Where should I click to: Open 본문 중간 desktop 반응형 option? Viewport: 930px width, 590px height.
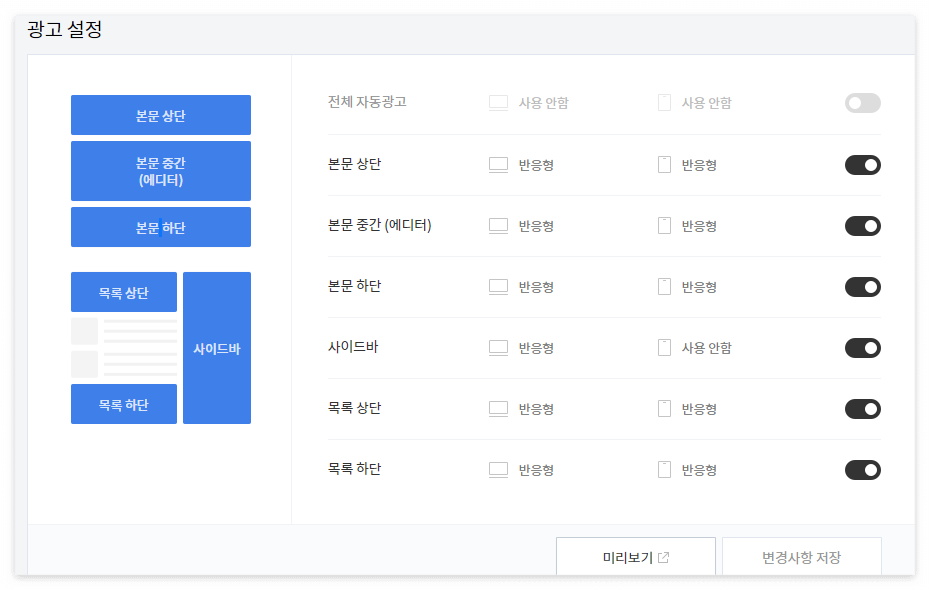[x=536, y=227]
